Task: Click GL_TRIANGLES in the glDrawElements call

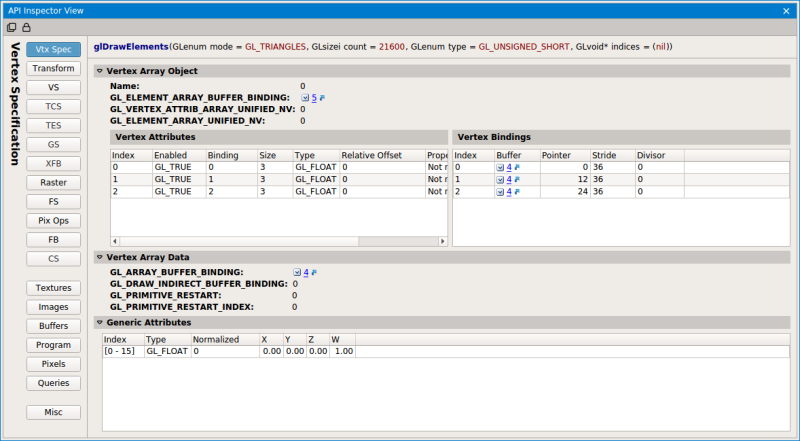Action: coord(276,47)
